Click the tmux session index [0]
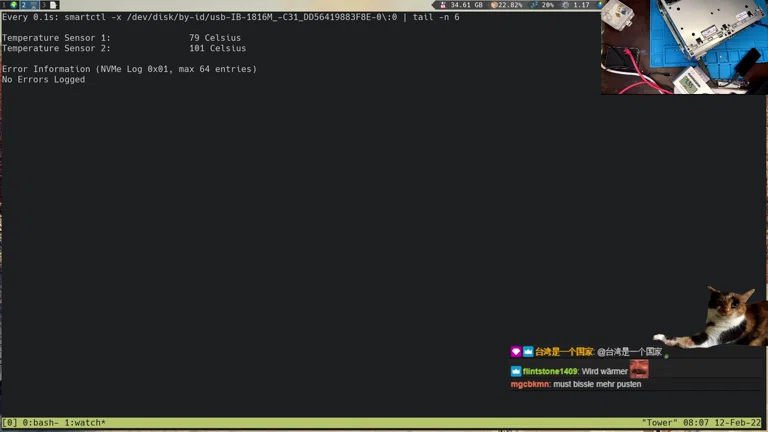This screenshot has height=432, width=768. tap(9, 423)
